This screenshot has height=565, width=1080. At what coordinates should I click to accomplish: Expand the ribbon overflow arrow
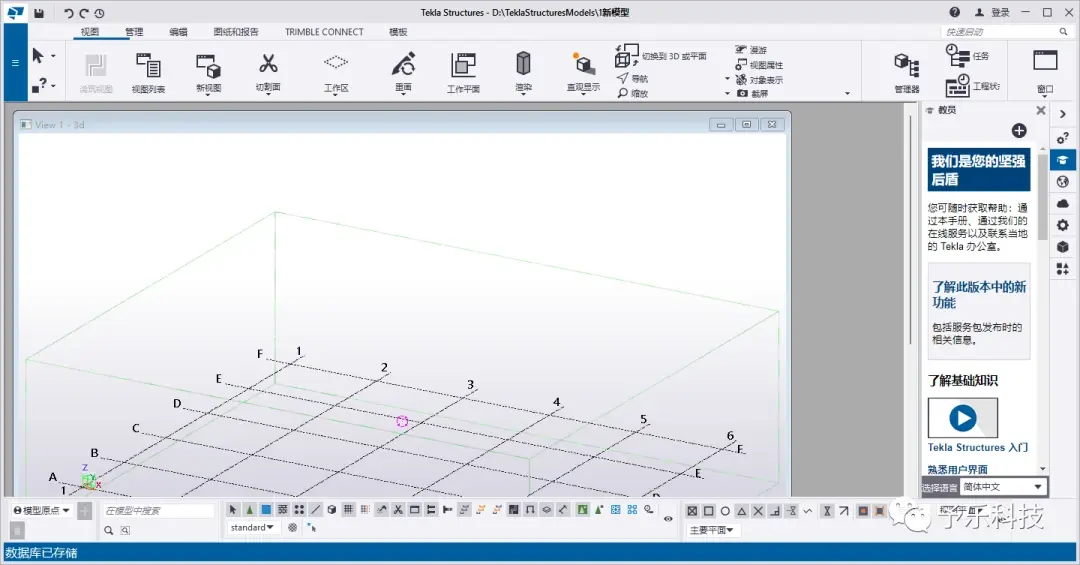(847, 93)
